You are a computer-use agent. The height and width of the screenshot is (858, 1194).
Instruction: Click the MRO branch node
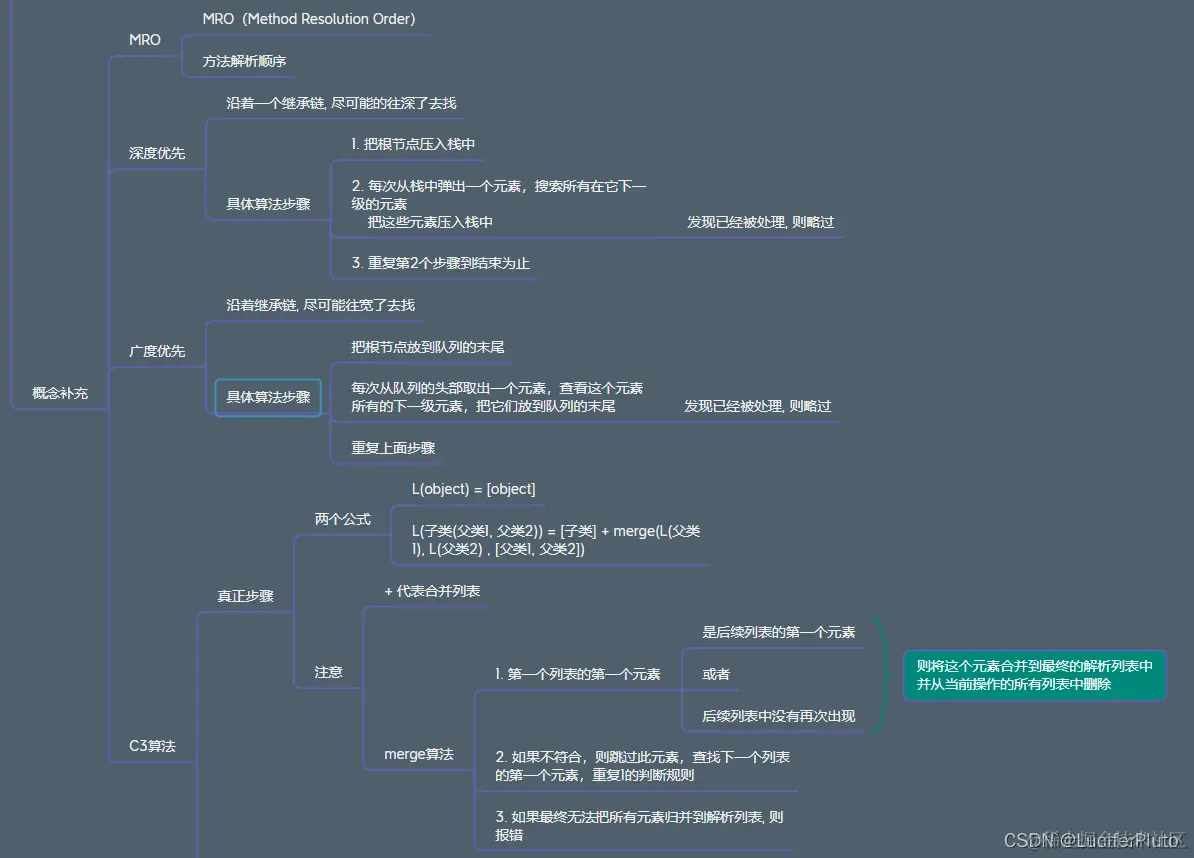(144, 40)
